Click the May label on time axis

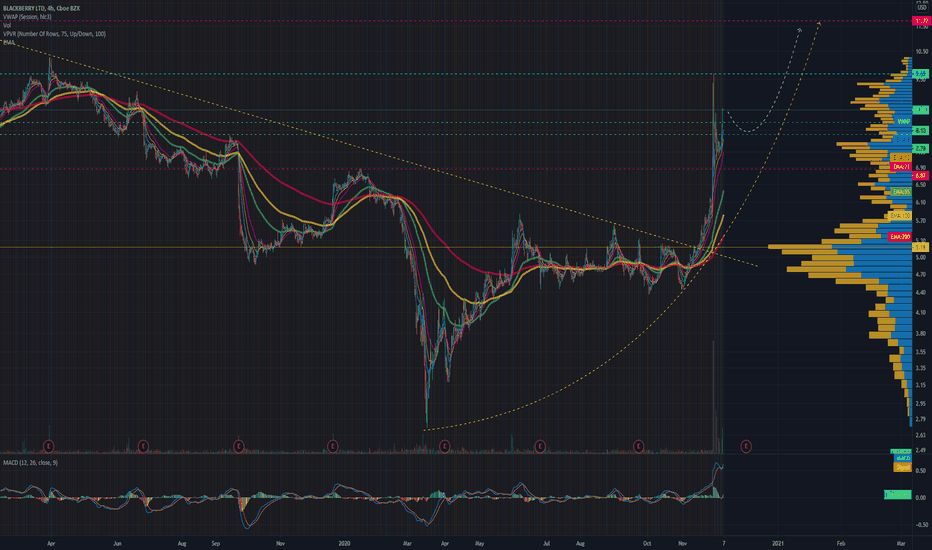(x=480, y=543)
